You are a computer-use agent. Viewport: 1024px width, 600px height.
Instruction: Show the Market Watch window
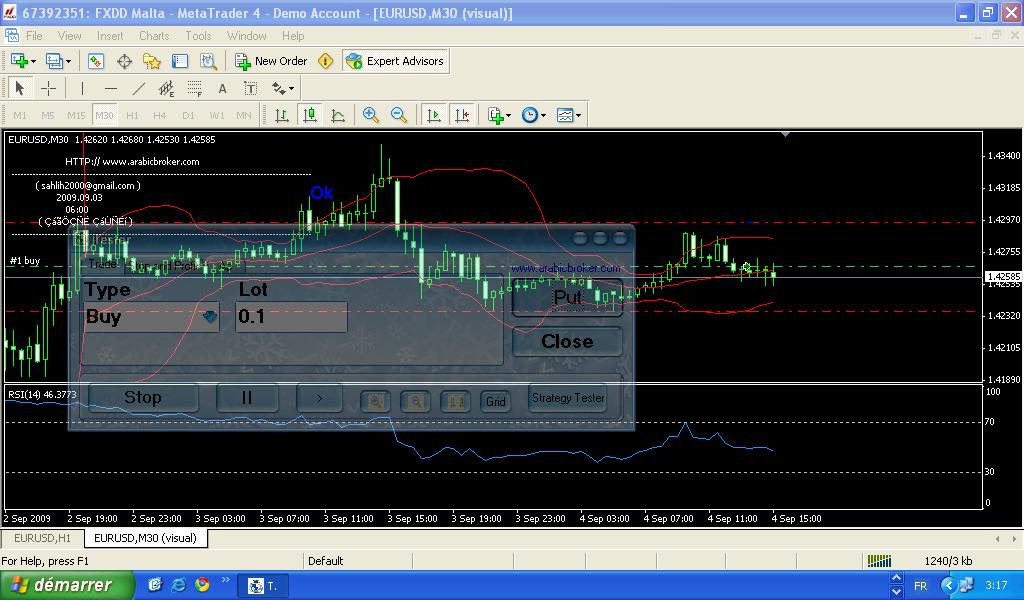tap(96, 61)
